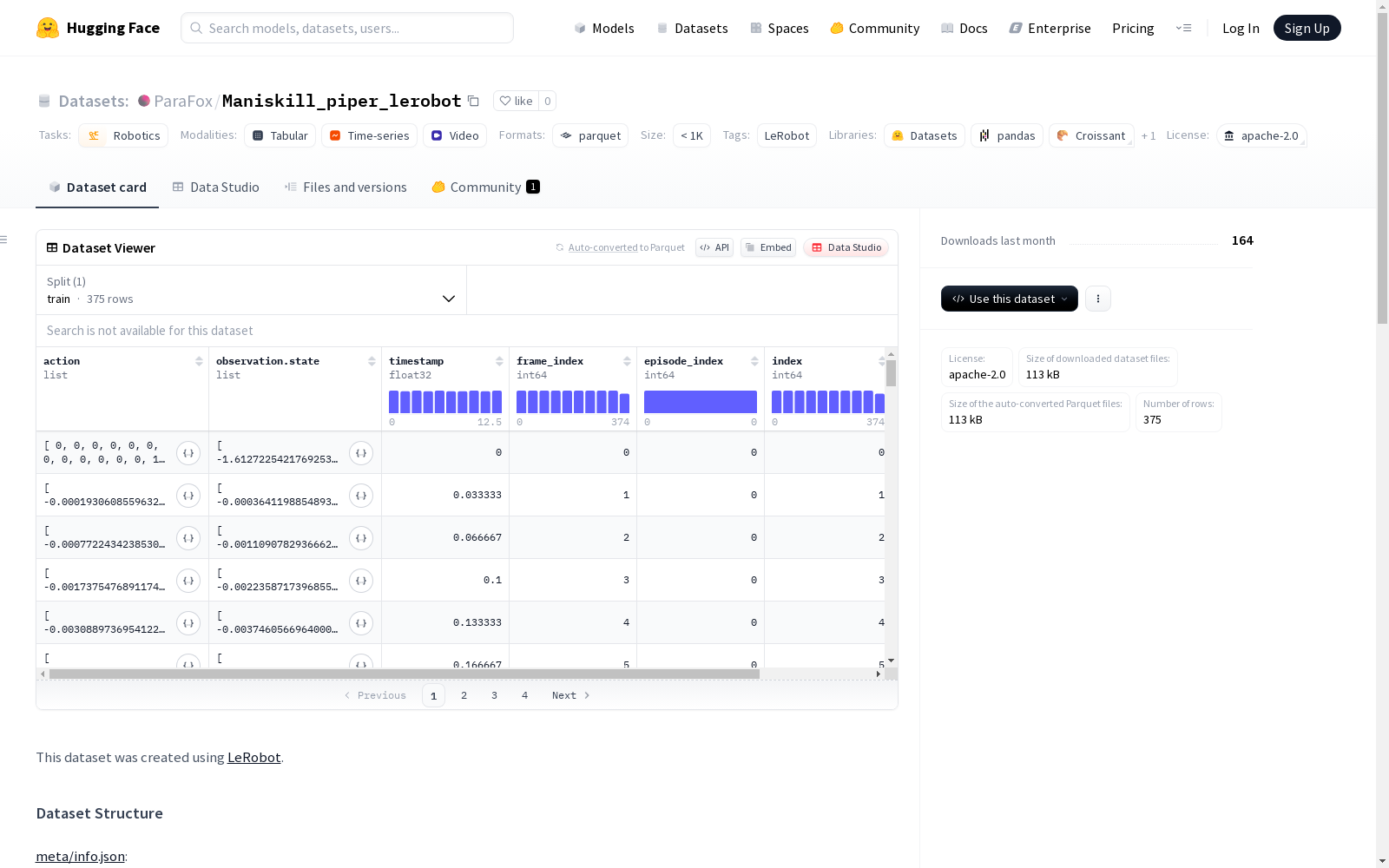Click the frame_index histogram bars

tap(573, 402)
